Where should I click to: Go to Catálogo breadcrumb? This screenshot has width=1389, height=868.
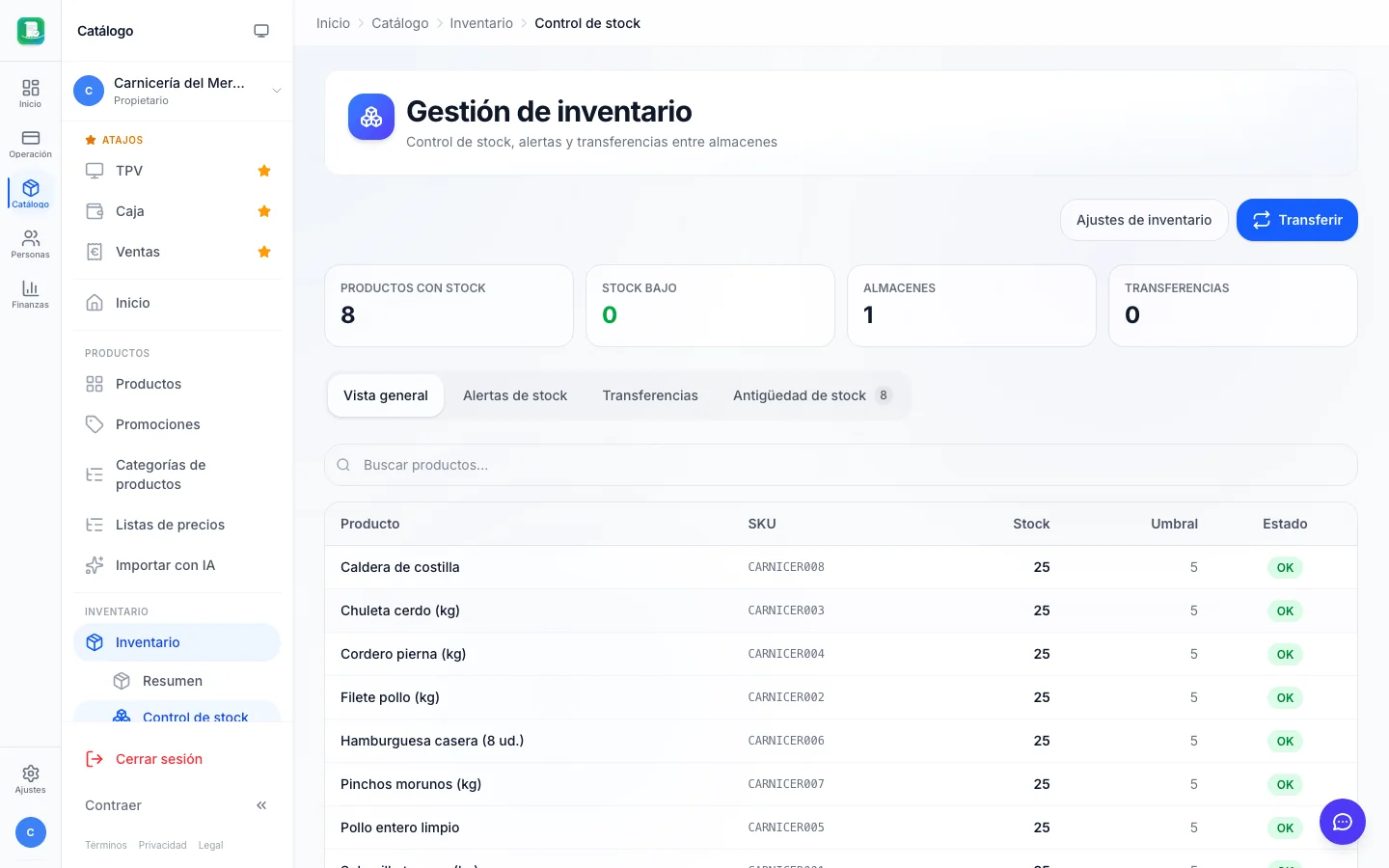coord(400,23)
